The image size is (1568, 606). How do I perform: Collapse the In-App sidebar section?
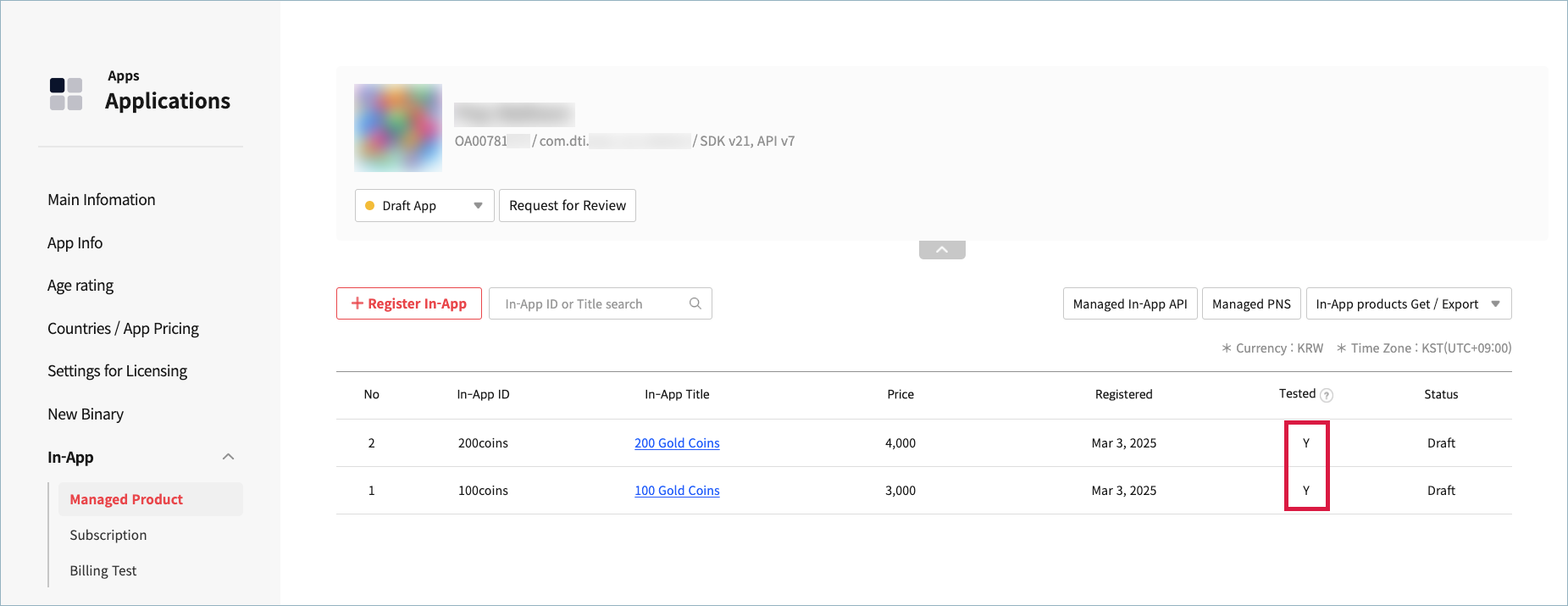point(228,457)
